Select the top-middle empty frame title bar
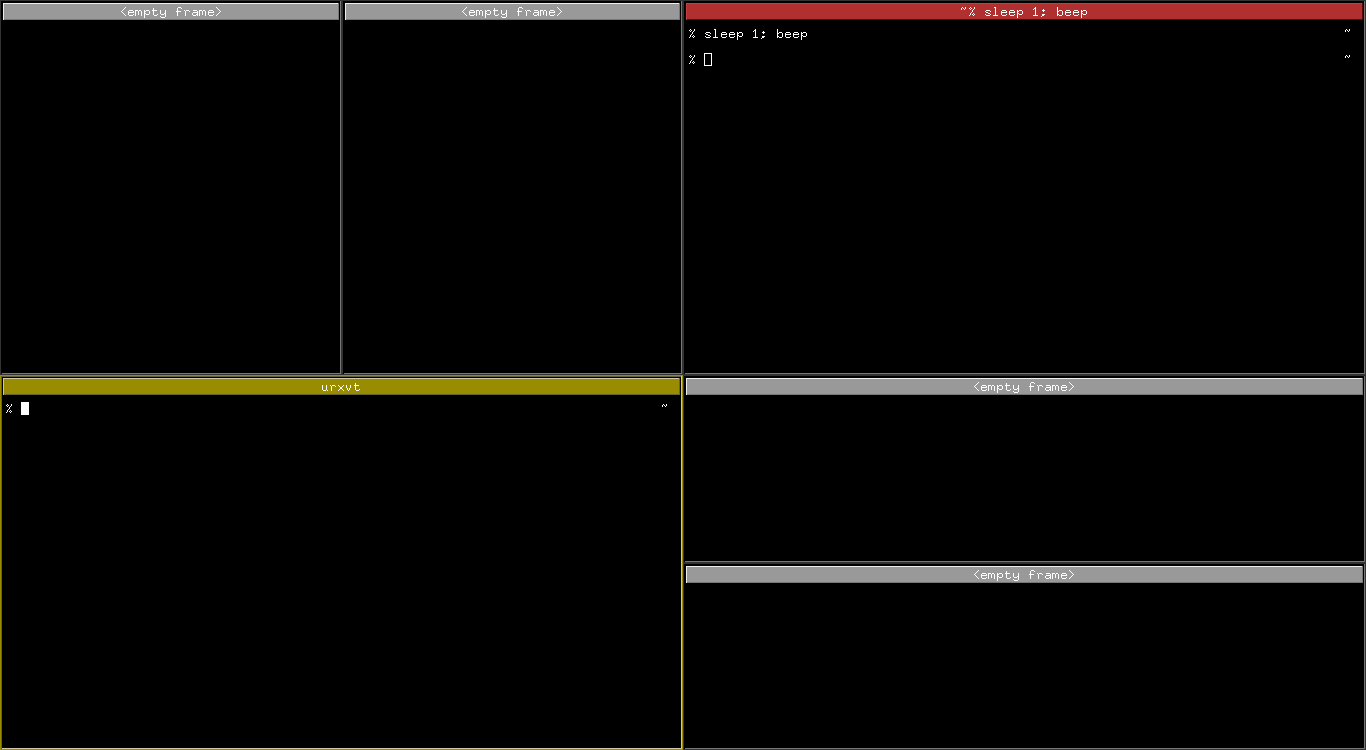 tap(512, 12)
